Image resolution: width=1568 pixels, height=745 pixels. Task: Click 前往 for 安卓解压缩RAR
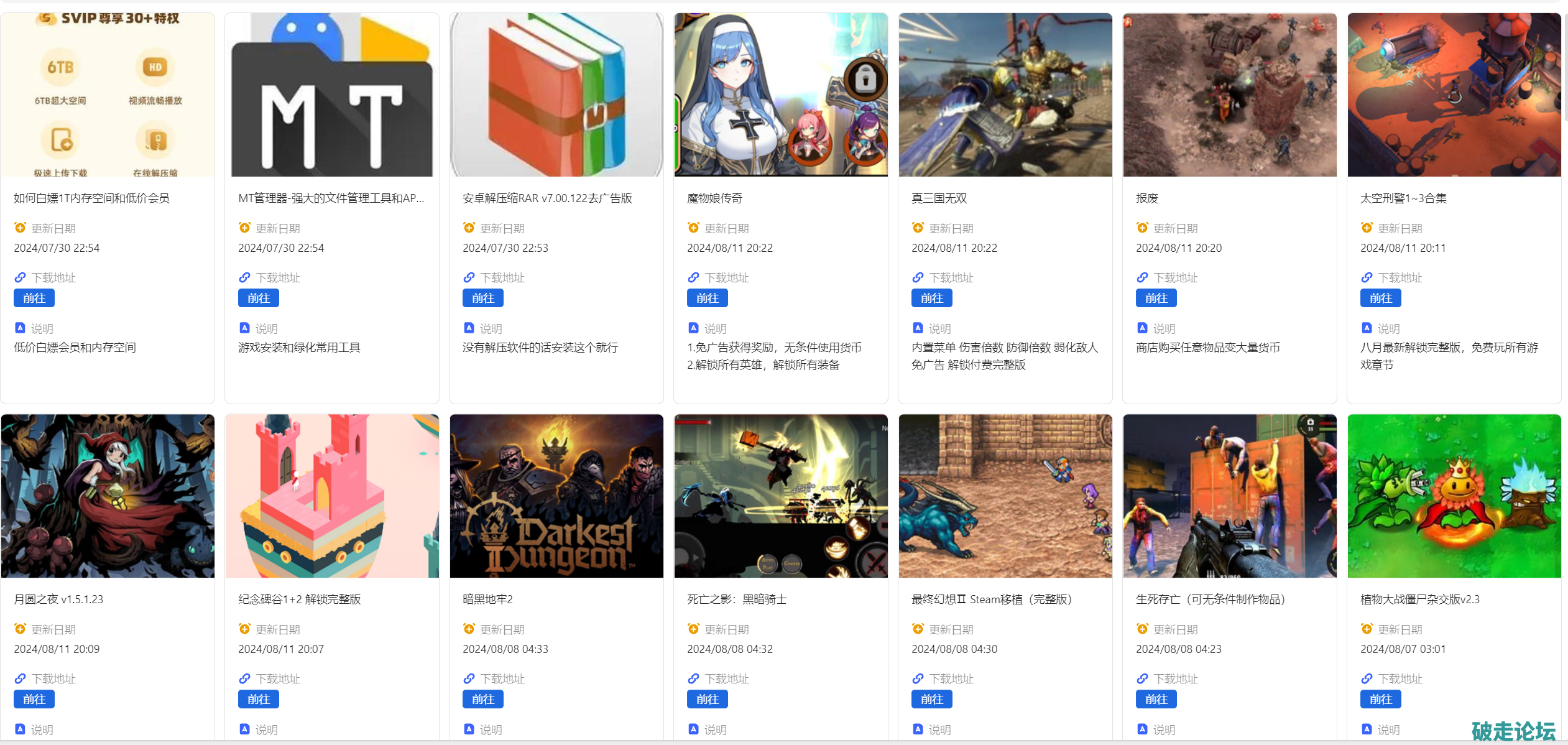[483, 298]
